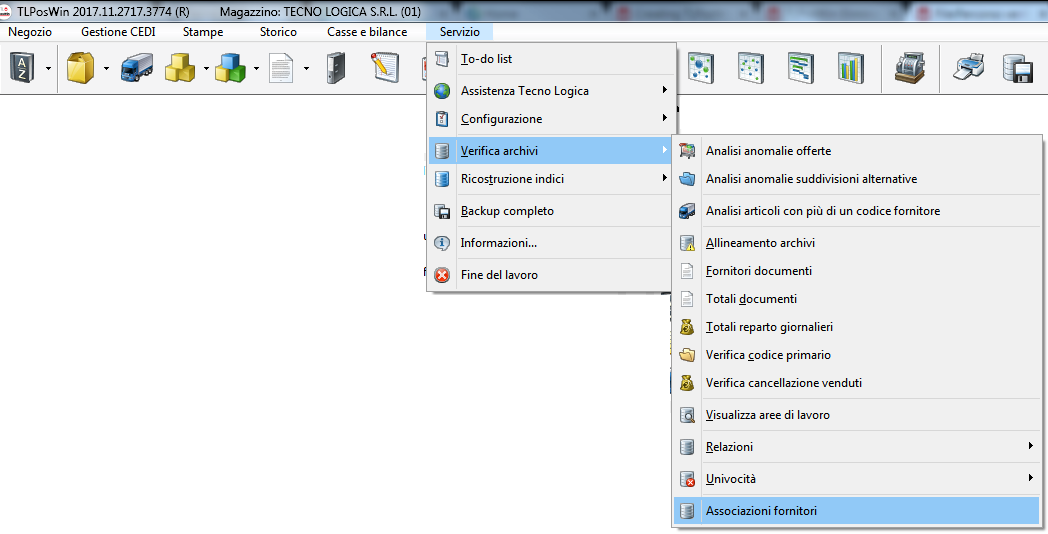Click the dark binder toolbar icon
Viewport: 1048px width, 534px height.
pos(337,68)
